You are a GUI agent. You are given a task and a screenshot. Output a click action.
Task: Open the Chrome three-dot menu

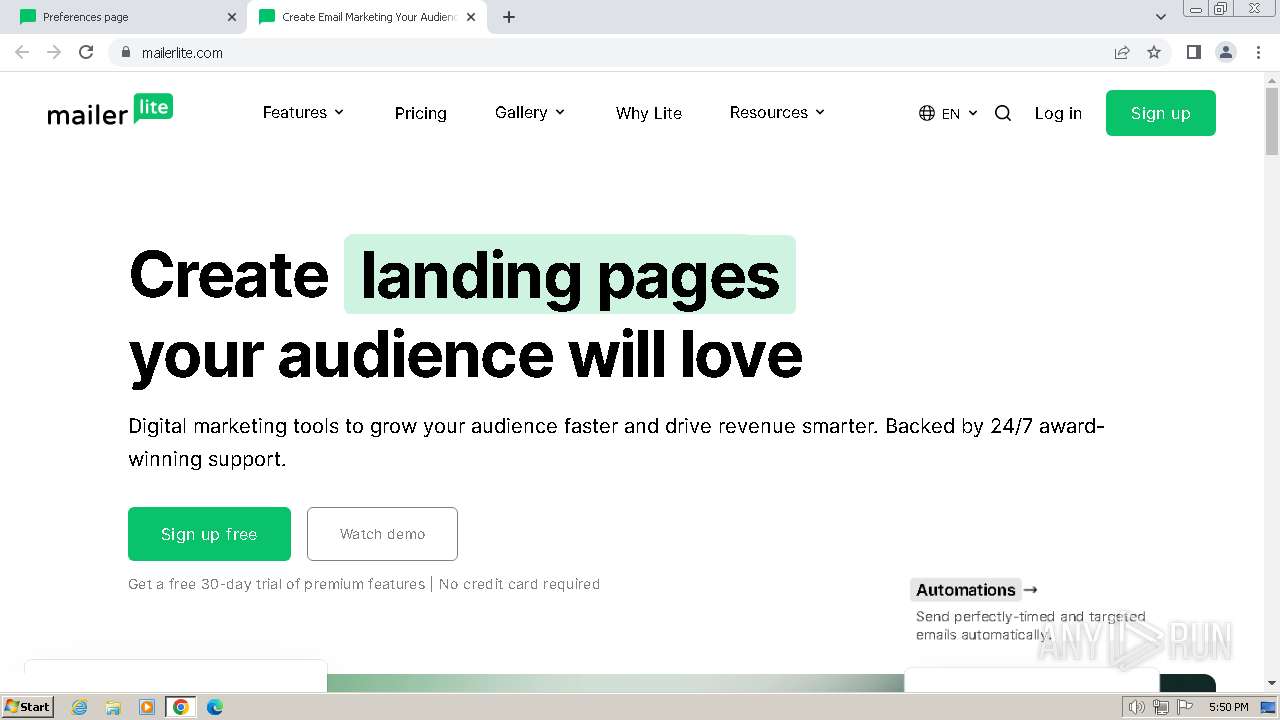click(1258, 52)
